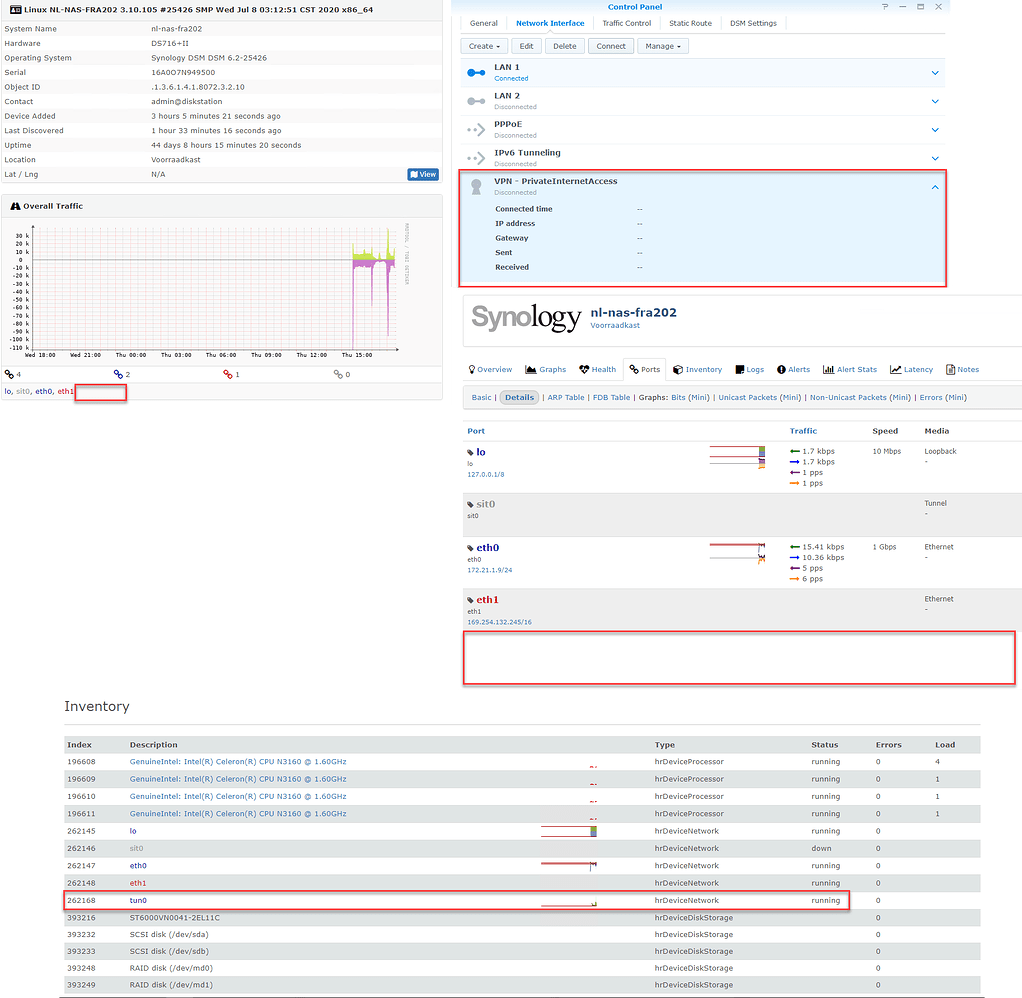The width and height of the screenshot is (1022, 998).
Task: Select the Ports tab
Action: pyautogui.click(x=645, y=370)
